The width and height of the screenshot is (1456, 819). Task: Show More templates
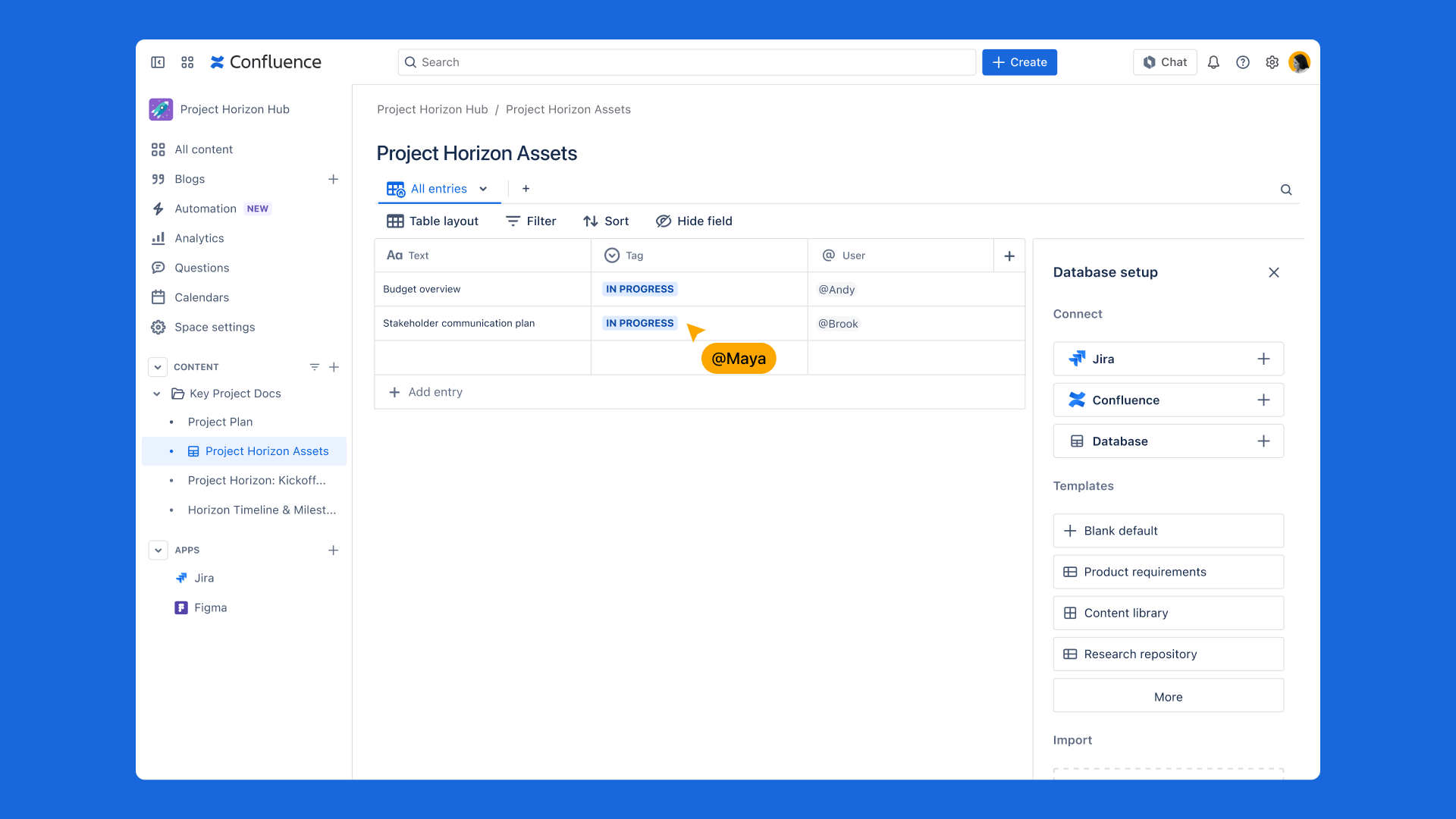click(x=1168, y=696)
